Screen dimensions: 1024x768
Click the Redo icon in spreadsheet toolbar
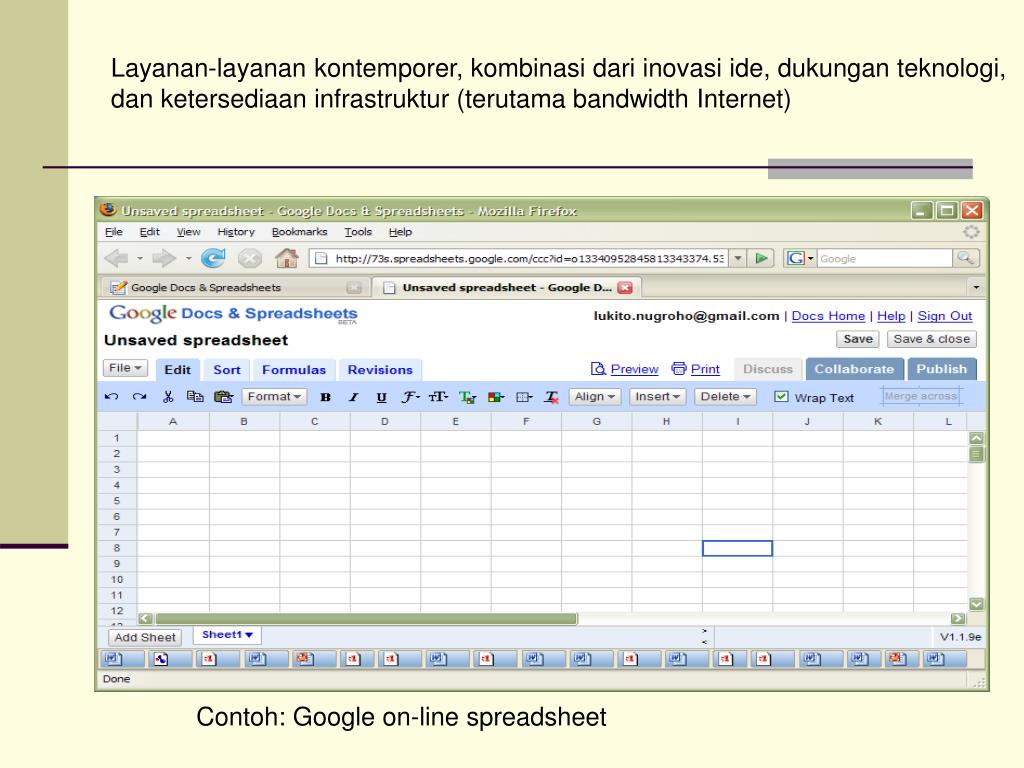[x=139, y=396]
